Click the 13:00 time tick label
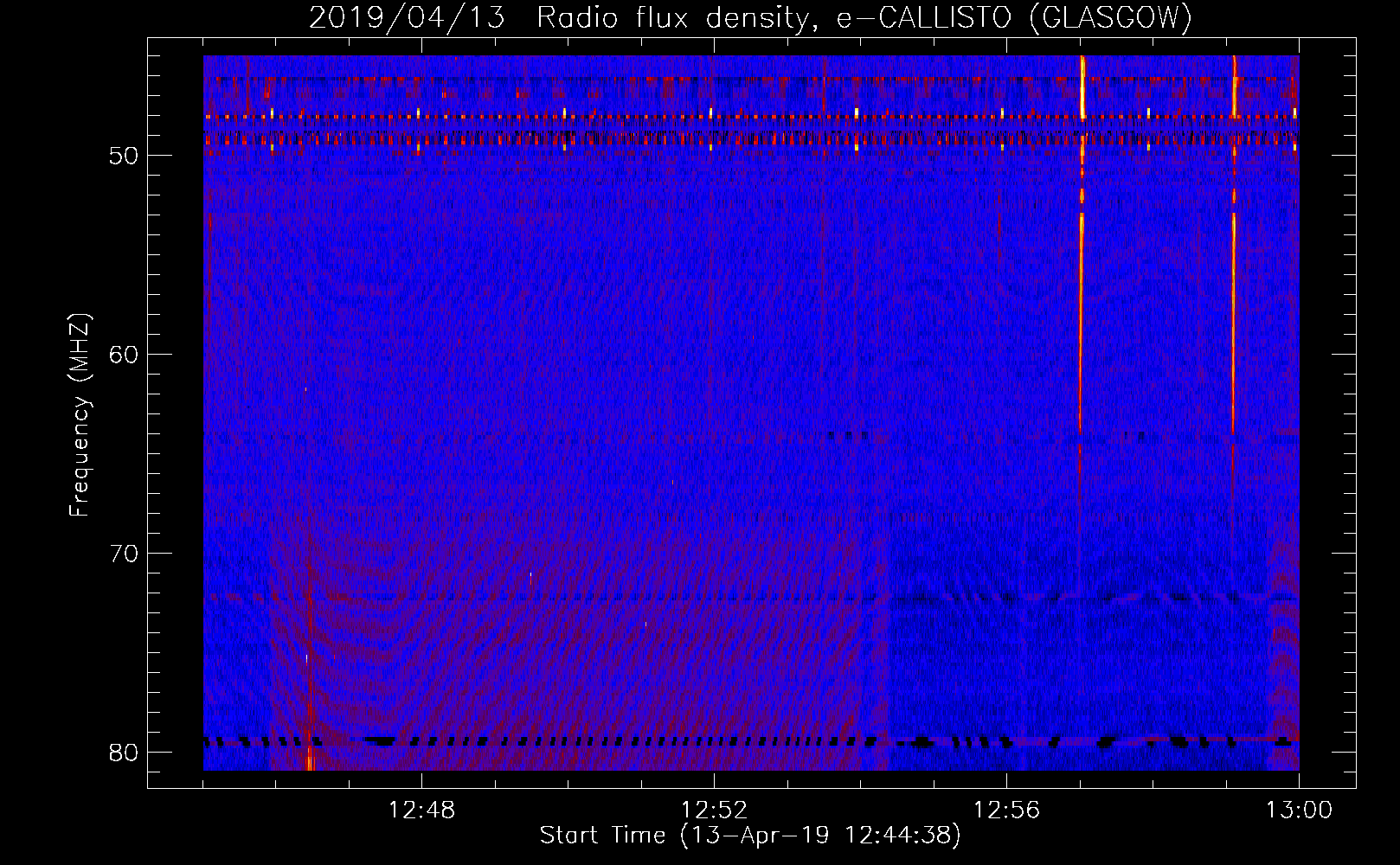The height and width of the screenshot is (865, 1400). (1299, 811)
